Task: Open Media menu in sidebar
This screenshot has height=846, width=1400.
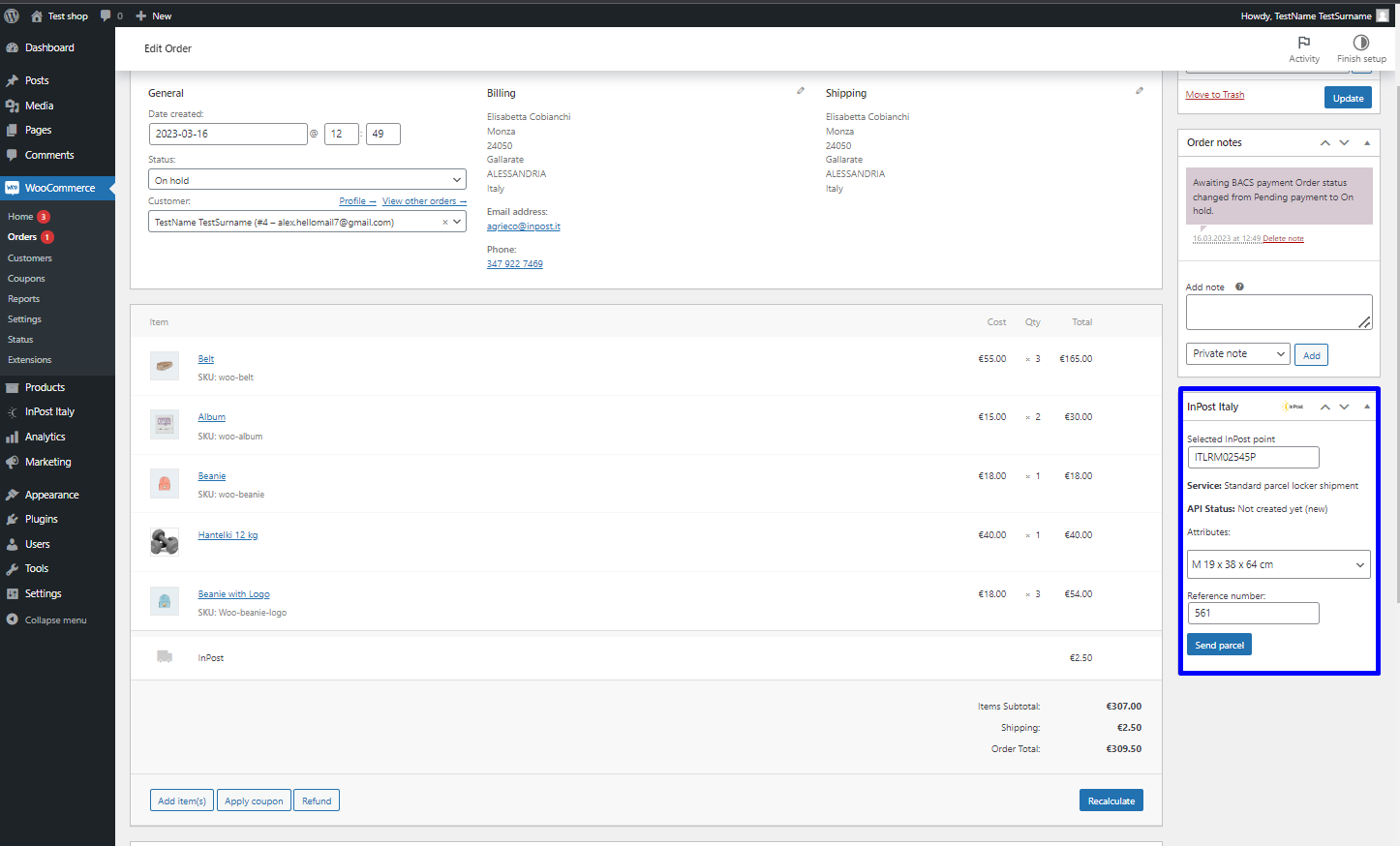Action: [x=39, y=106]
